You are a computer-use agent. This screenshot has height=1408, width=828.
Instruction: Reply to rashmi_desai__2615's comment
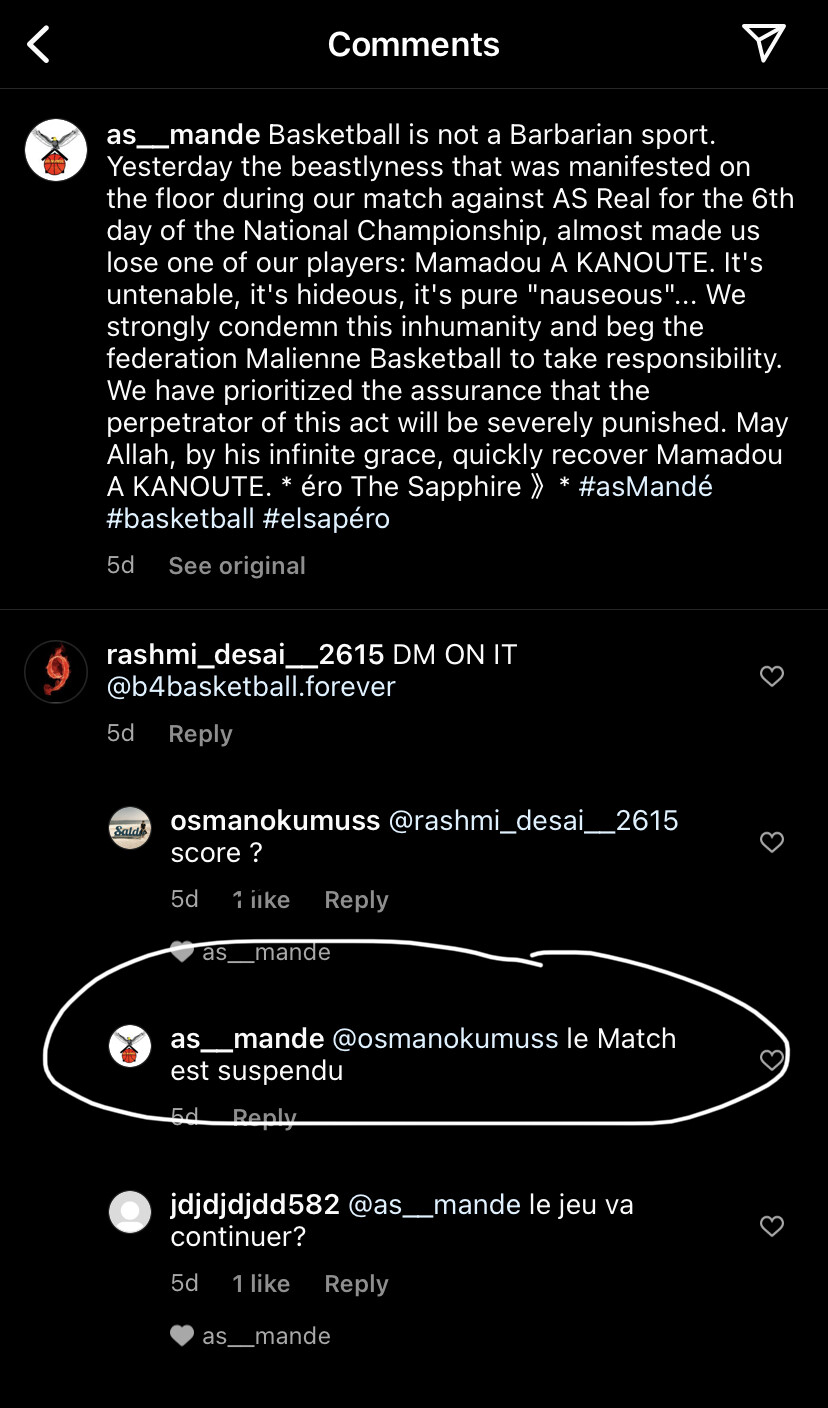(200, 734)
